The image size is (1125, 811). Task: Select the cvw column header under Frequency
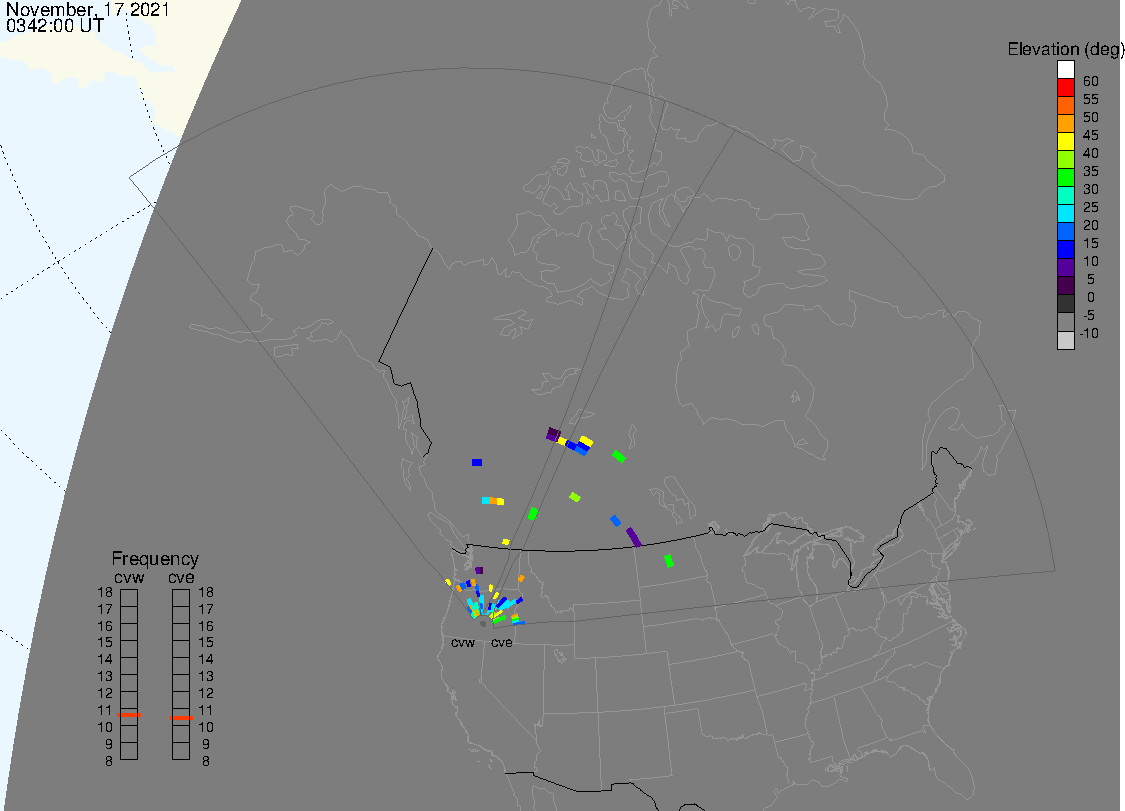[129, 576]
